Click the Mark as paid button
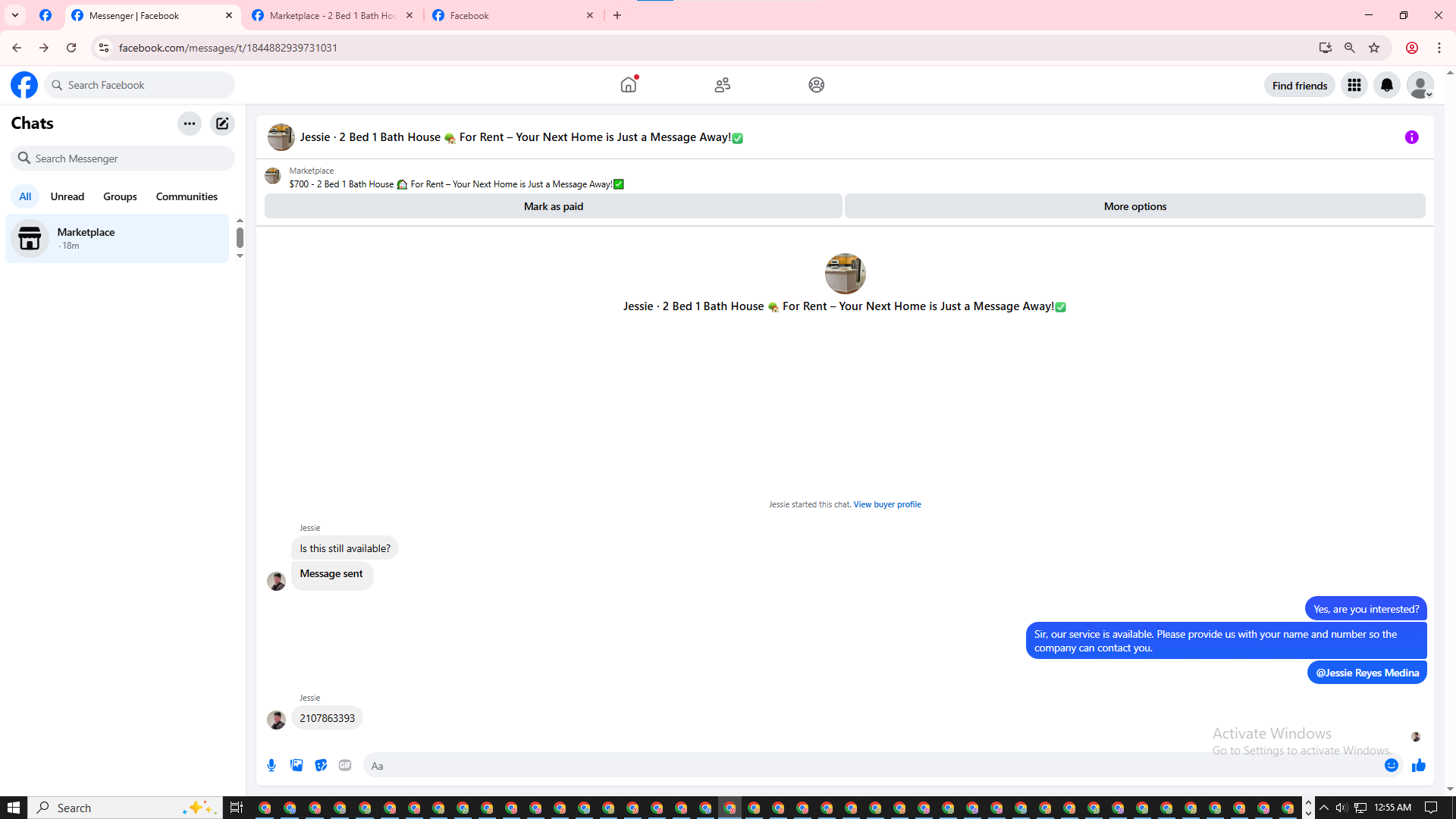 553,206
